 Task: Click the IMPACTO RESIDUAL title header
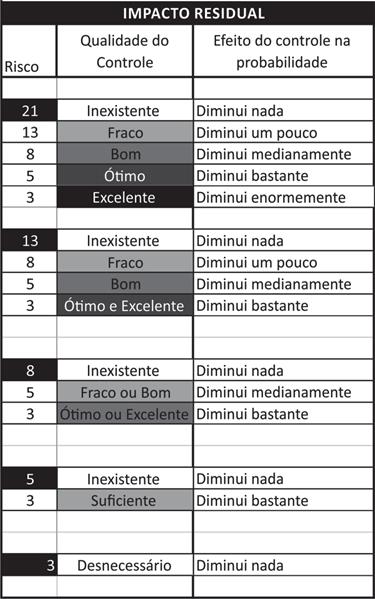pos(188,13)
